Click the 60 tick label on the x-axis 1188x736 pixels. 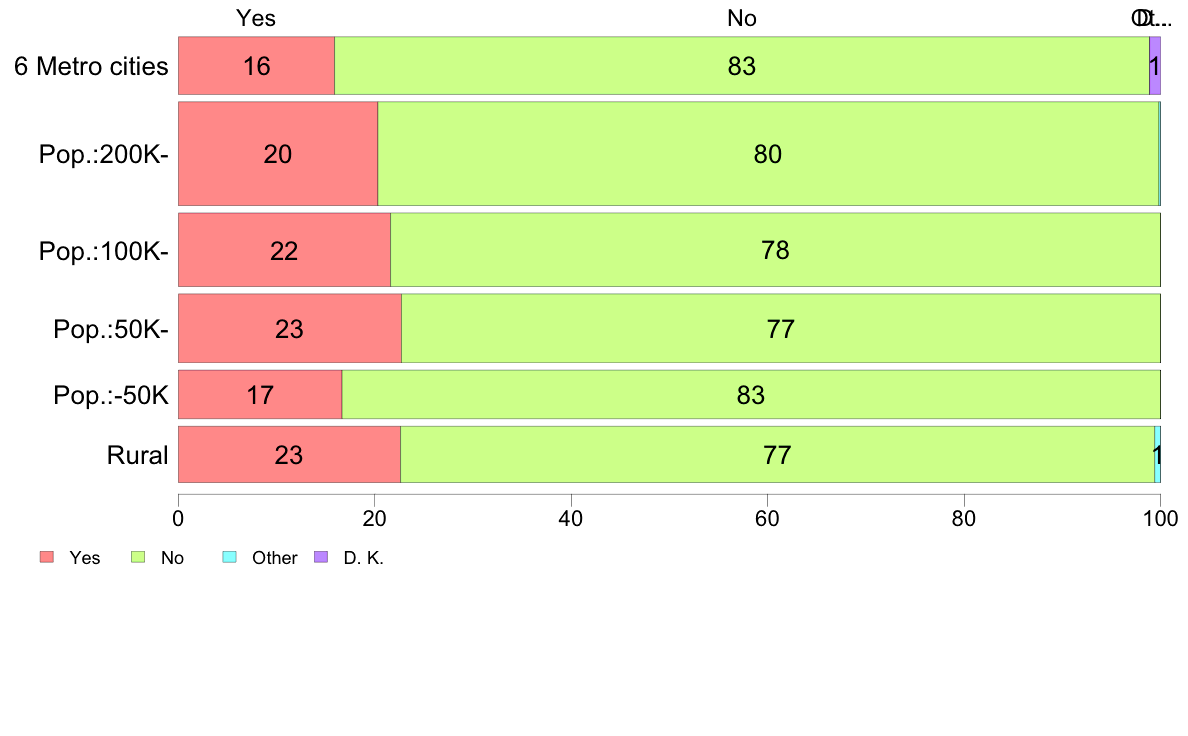768,518
